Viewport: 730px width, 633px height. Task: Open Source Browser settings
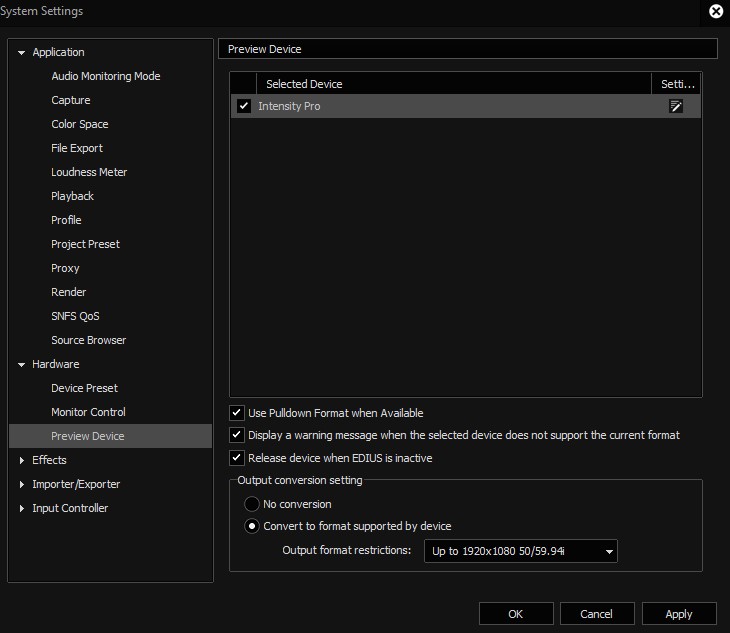[x=88, y=340]
